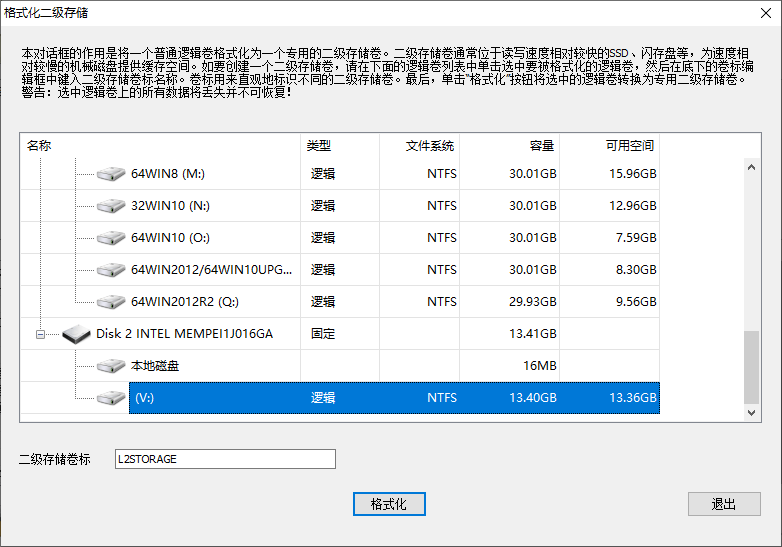Image resolution: width=782 pixels, height=547 pixels.
Task: Click the 容量 column header
Action: pos(509,146)
